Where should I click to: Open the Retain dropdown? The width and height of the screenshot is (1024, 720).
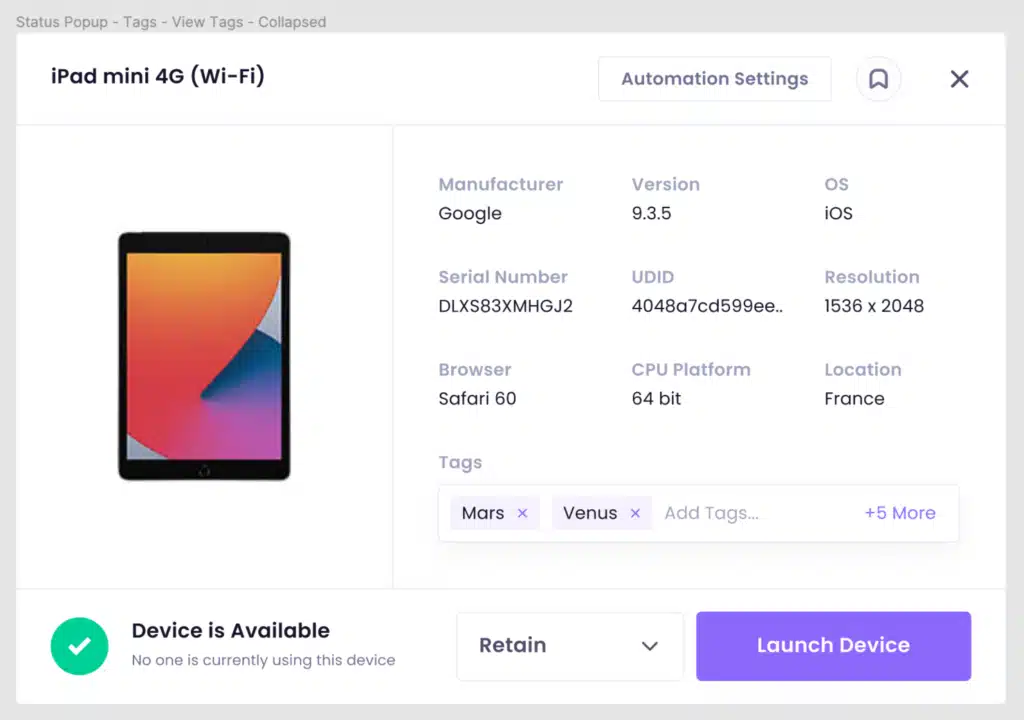[x=569, y=646]
